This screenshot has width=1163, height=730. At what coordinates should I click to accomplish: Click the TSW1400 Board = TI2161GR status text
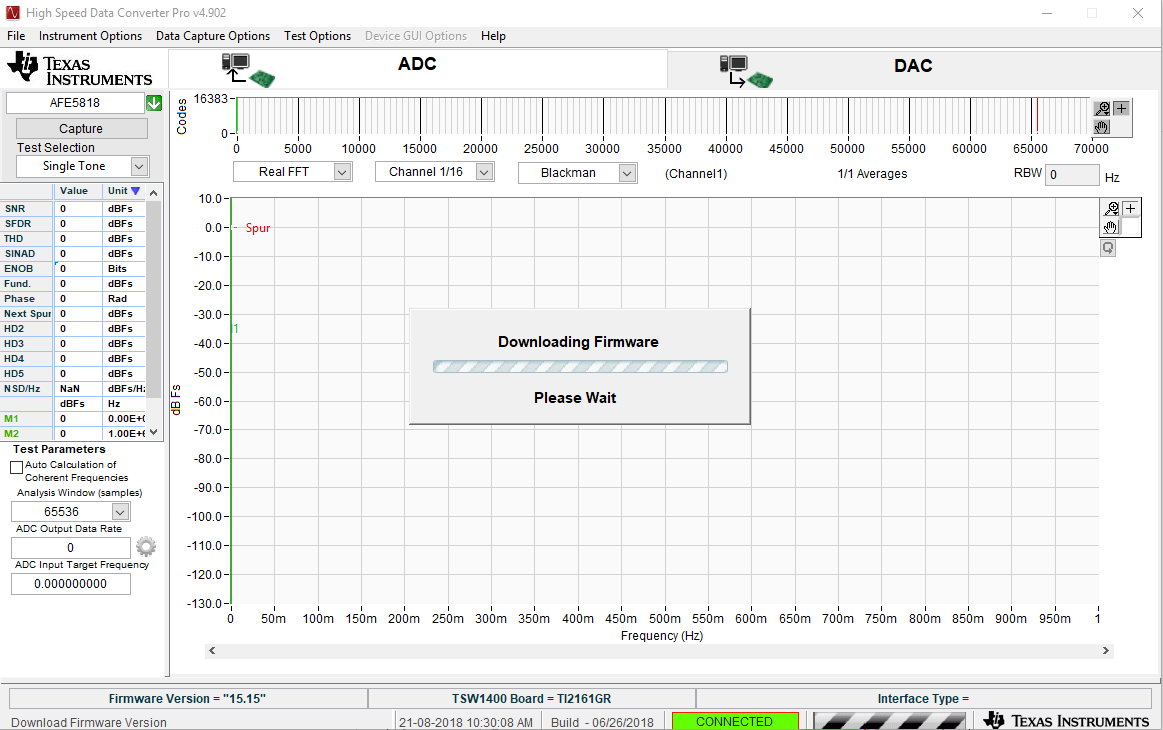tap(532, 698)
